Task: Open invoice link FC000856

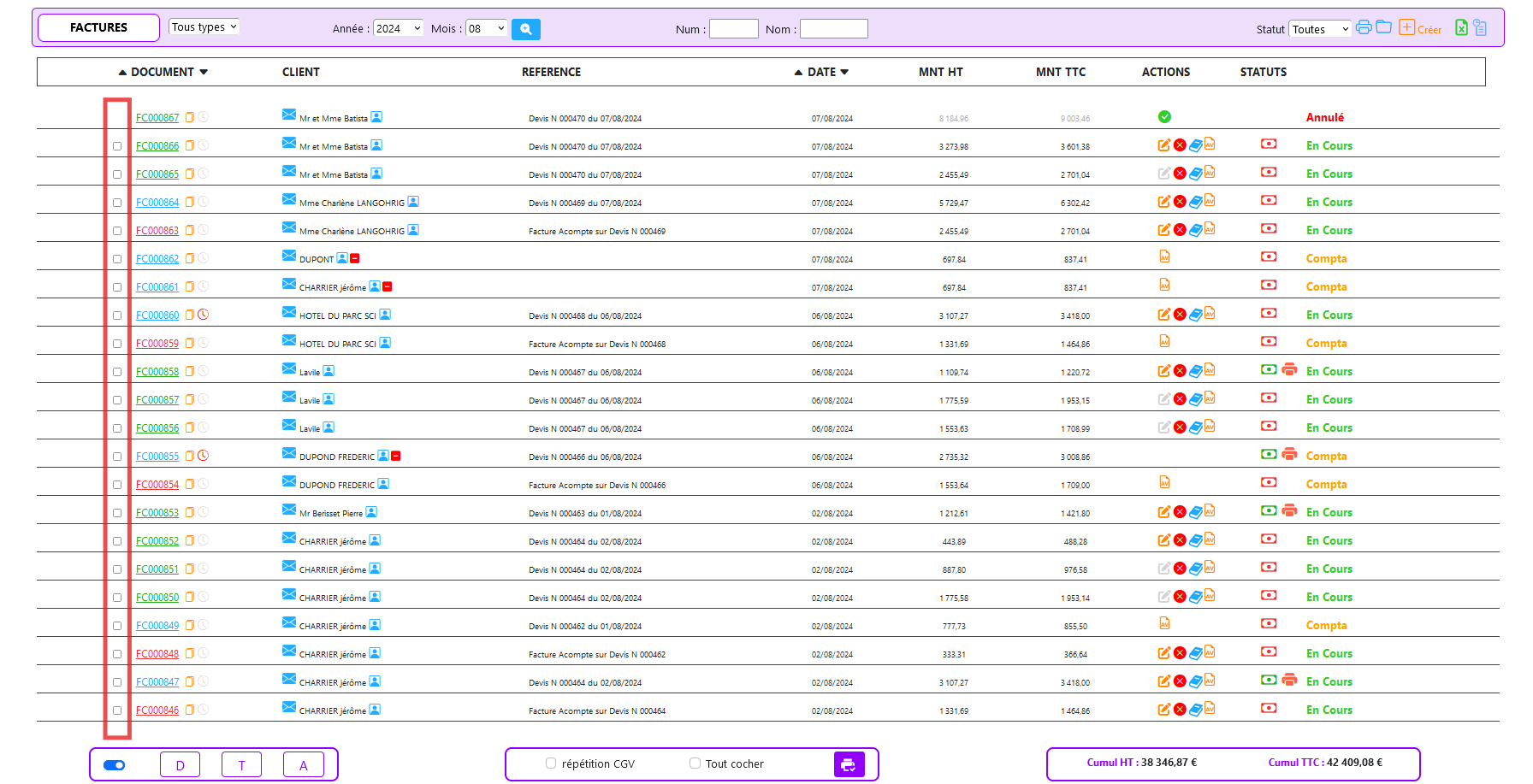Action: 157,428
